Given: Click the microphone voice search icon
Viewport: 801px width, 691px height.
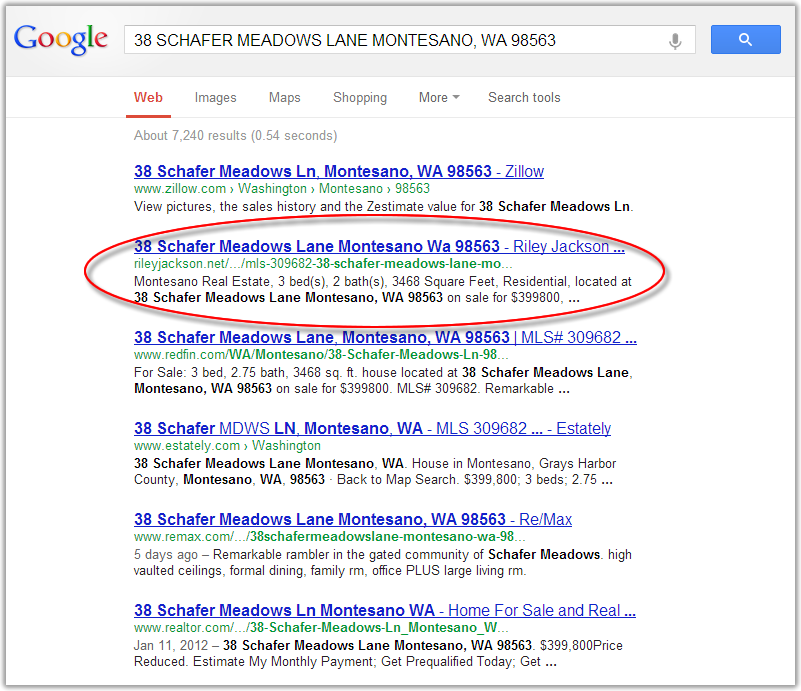Looking at the screenshot, I should tap(675, 41).
